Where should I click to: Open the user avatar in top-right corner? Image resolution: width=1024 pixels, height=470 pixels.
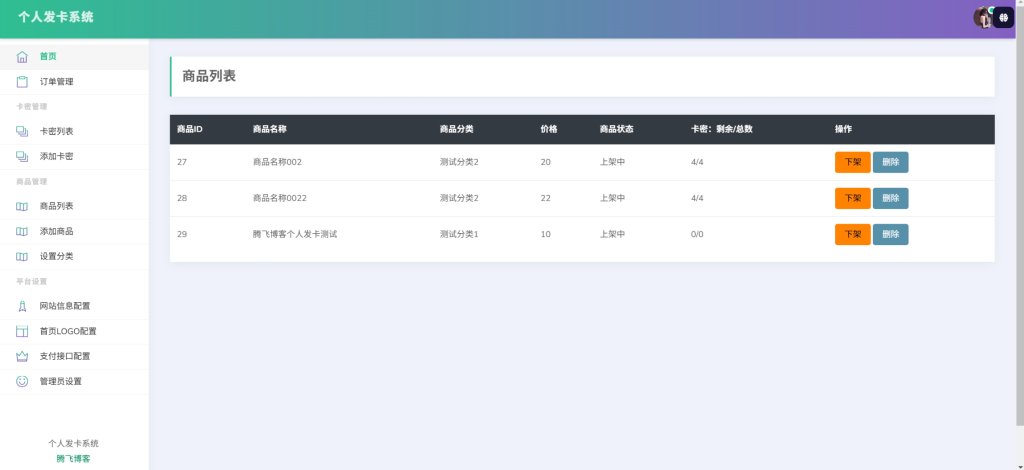[x=983, y=17]
